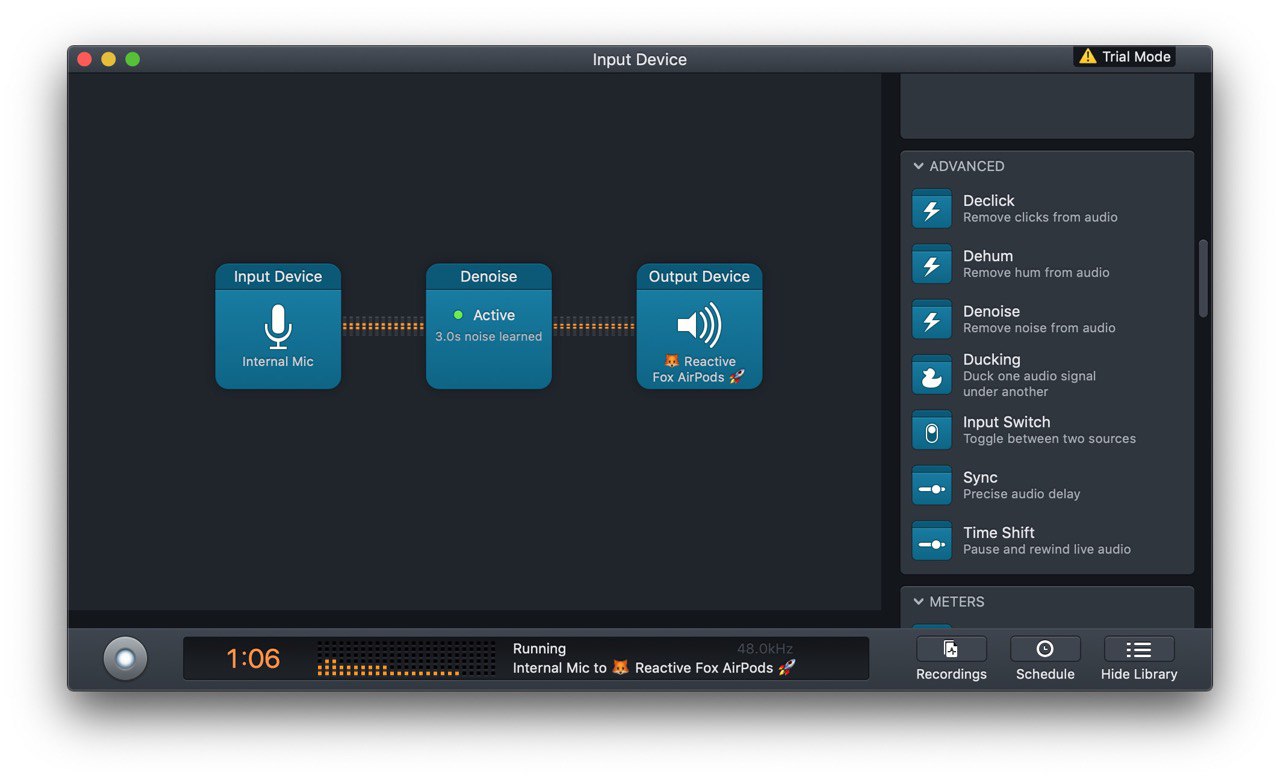Click the connection between Denoise and Output Device
This screenshot has width=1280, height=780.
click(594, 326)
